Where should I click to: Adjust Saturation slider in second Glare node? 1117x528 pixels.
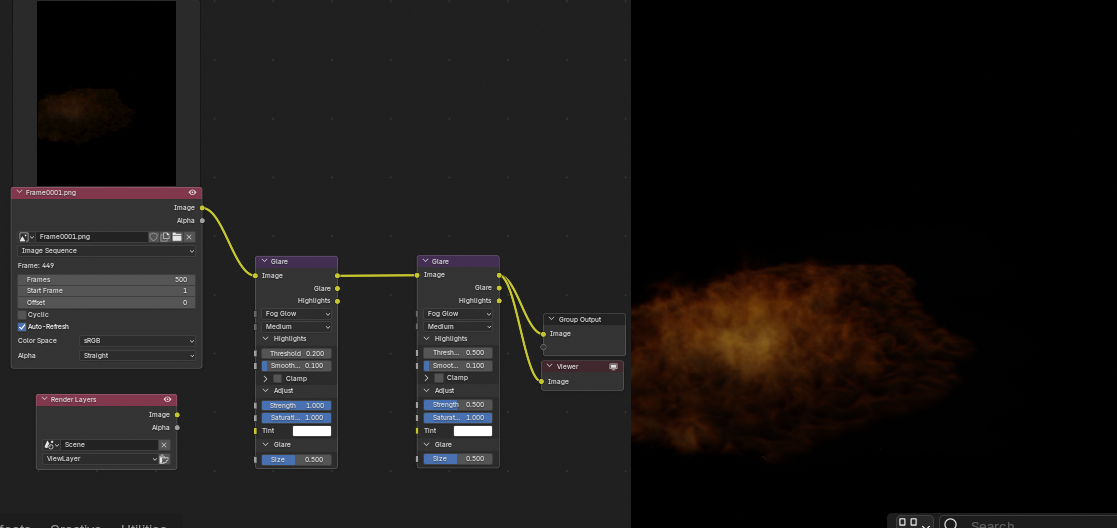pos(458,418)
